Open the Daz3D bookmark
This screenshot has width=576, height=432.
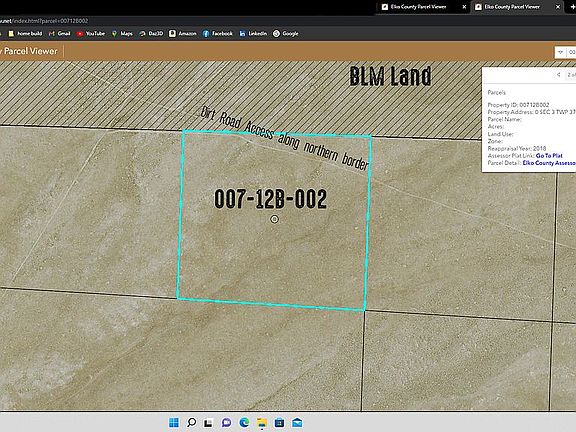151,33
